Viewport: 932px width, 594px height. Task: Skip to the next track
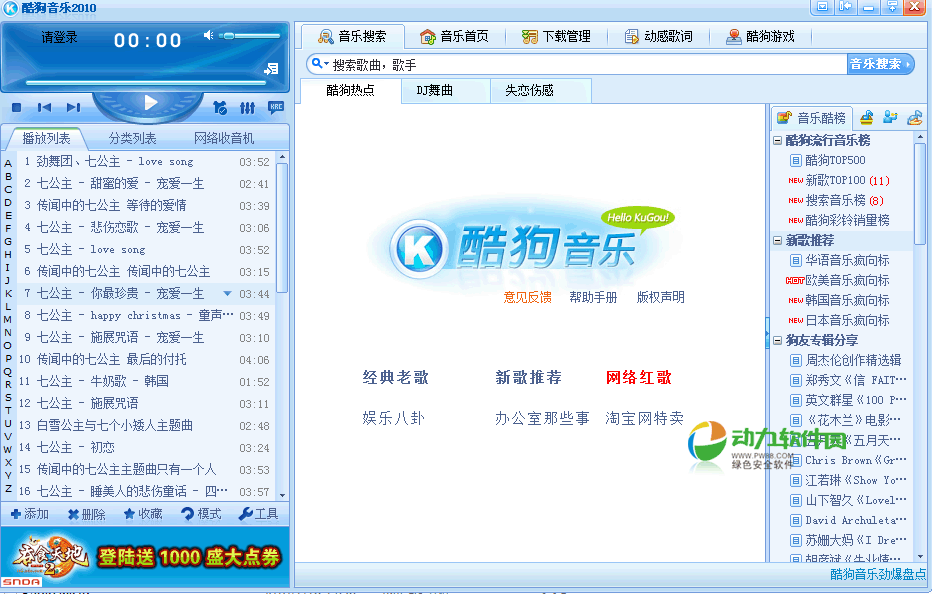point(73,107)
